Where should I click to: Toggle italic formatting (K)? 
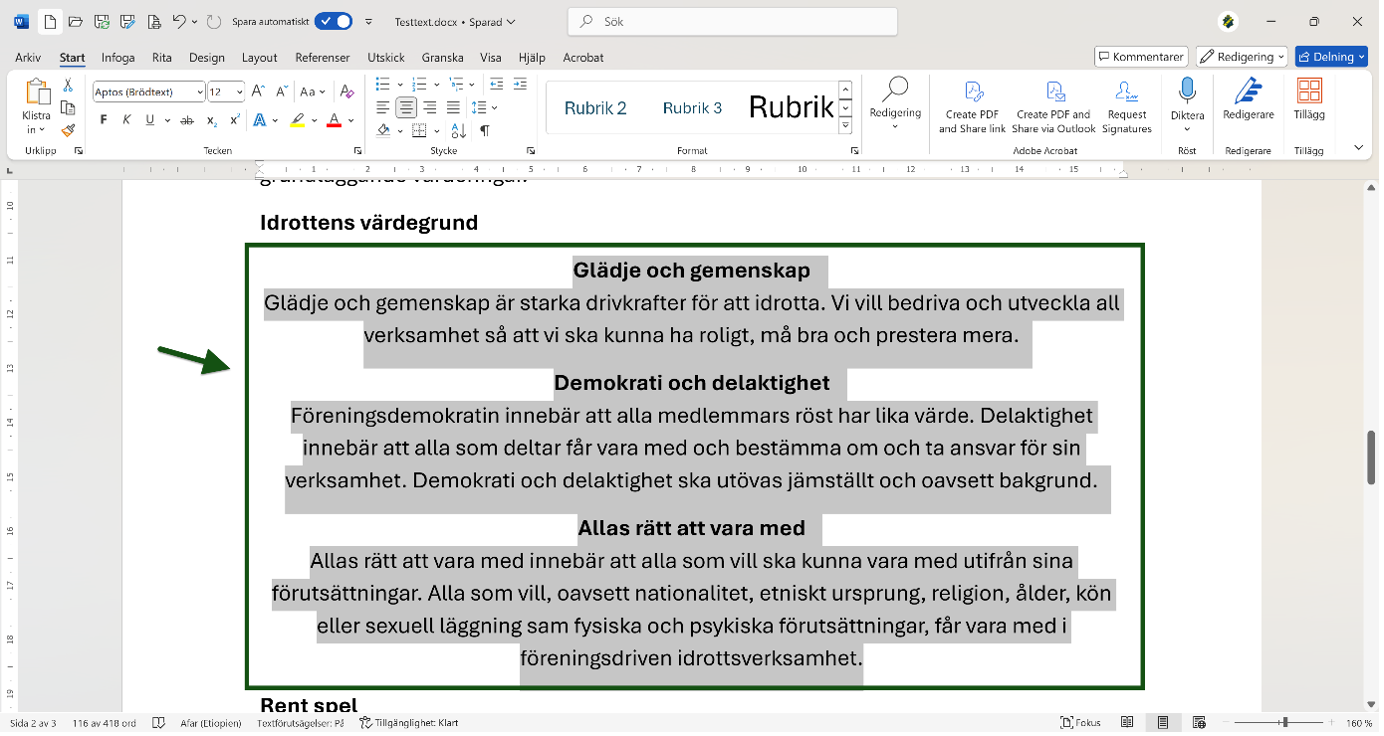[127, 120]
